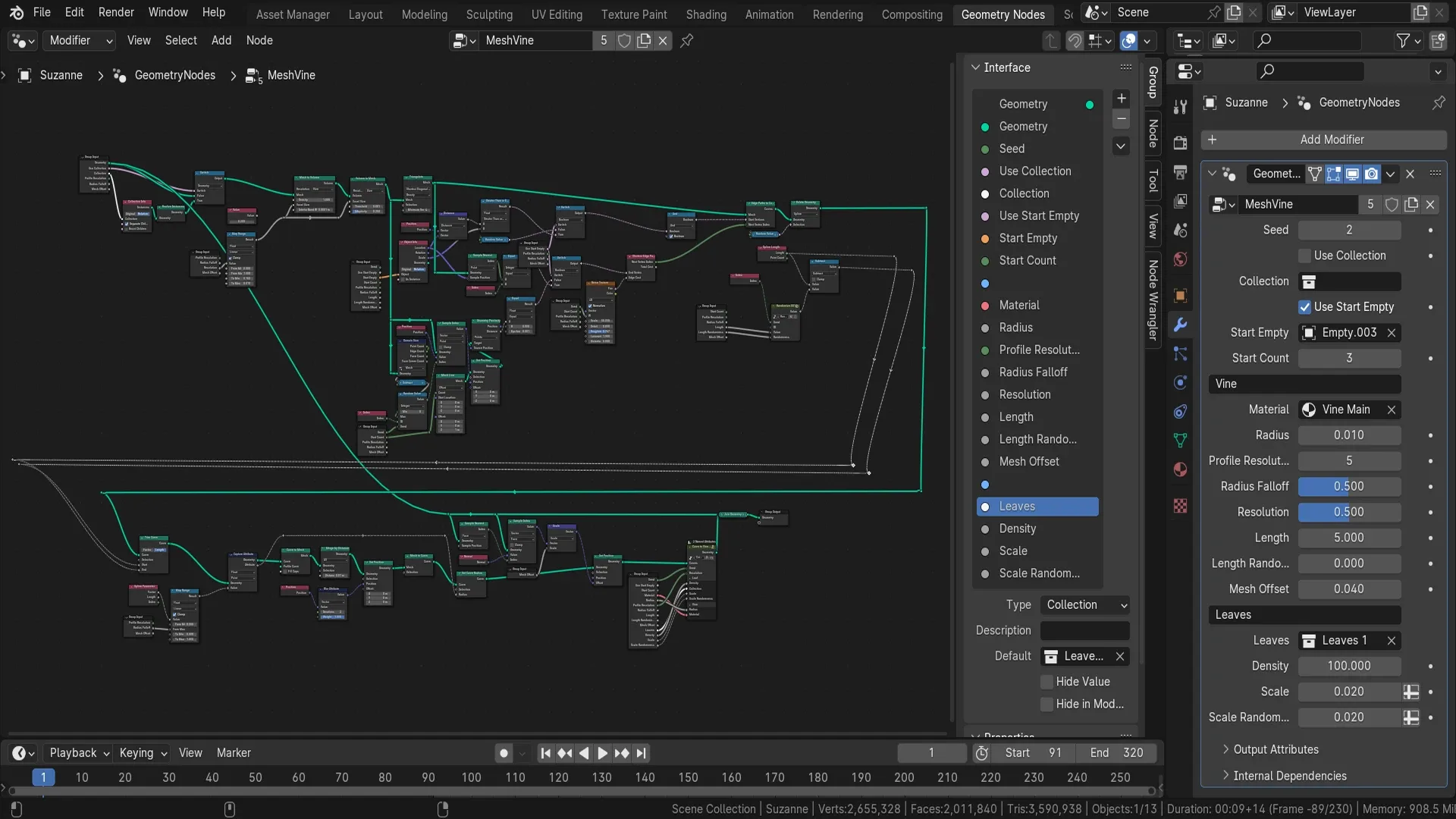Select the Modifier properties wrench icon
Image resolution: width=1456 pixels, height=819 pixels.
click(1180, 325)
